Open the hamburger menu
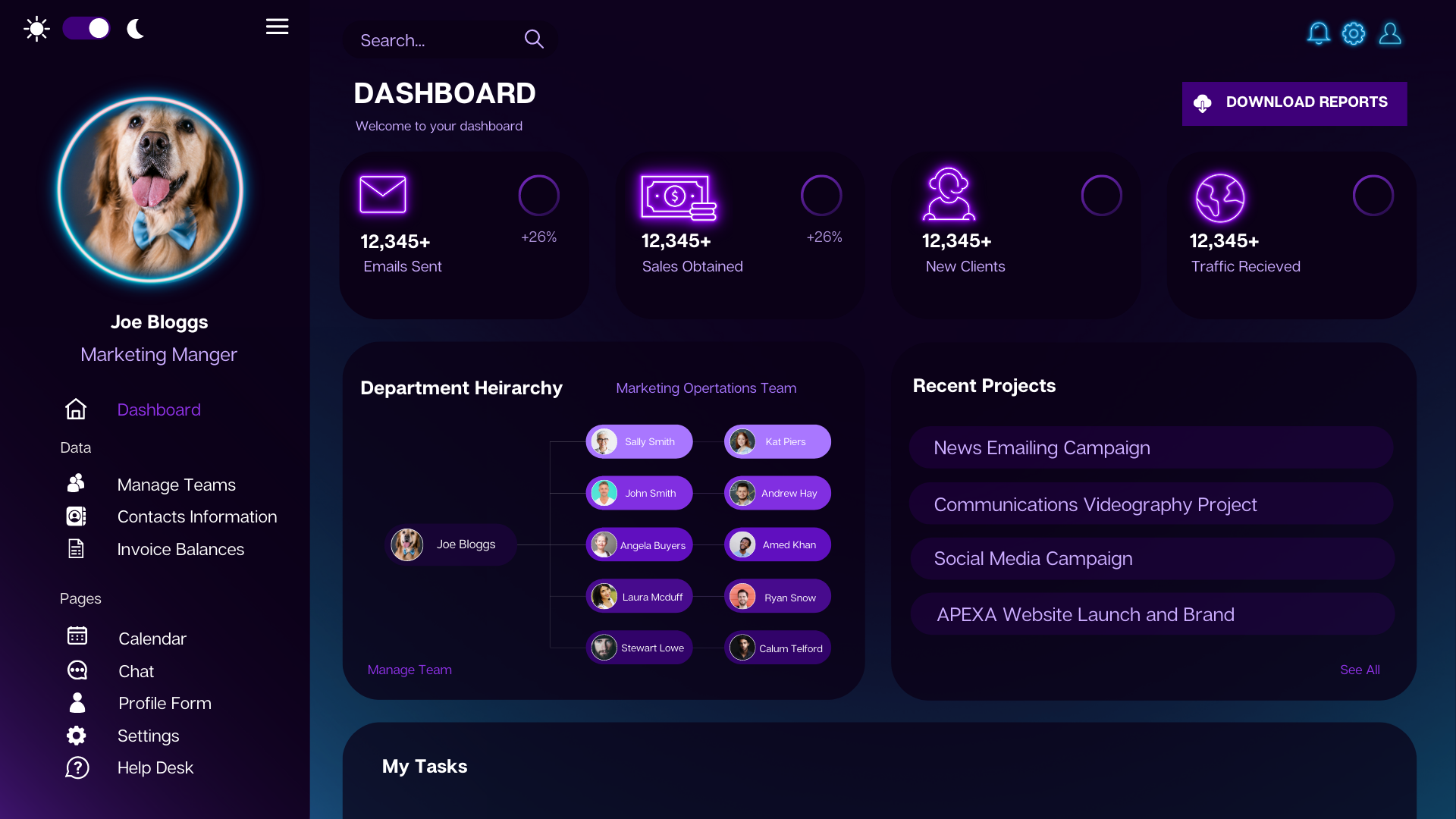Image resolution: width=1456 pixels, height=819 pixels. point(277,27)
